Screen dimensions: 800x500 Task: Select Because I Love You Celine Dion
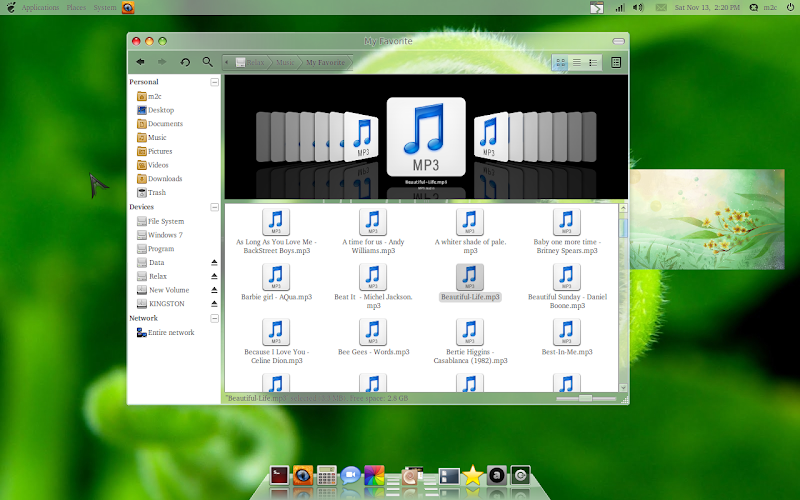pyautogui.click(x=276, y=341)
